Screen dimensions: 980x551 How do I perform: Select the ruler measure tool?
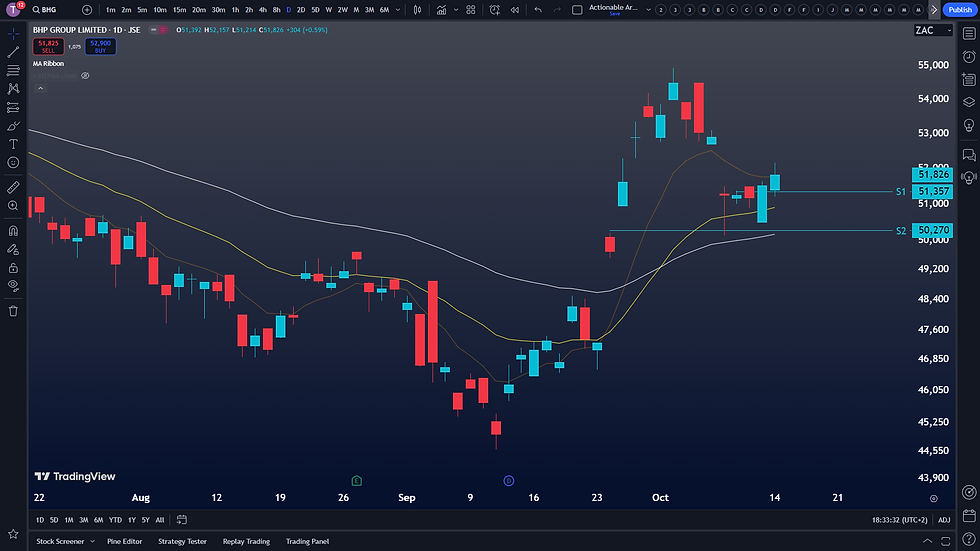(13, 187)
